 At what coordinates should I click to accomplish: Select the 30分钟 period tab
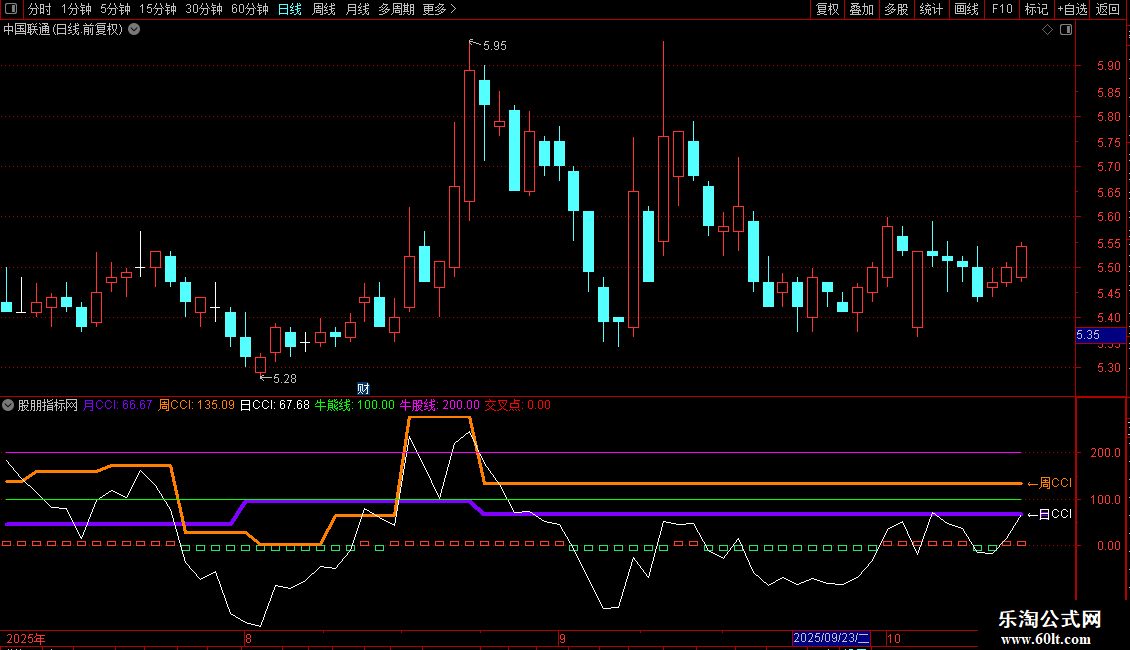(x=204, y=9)
